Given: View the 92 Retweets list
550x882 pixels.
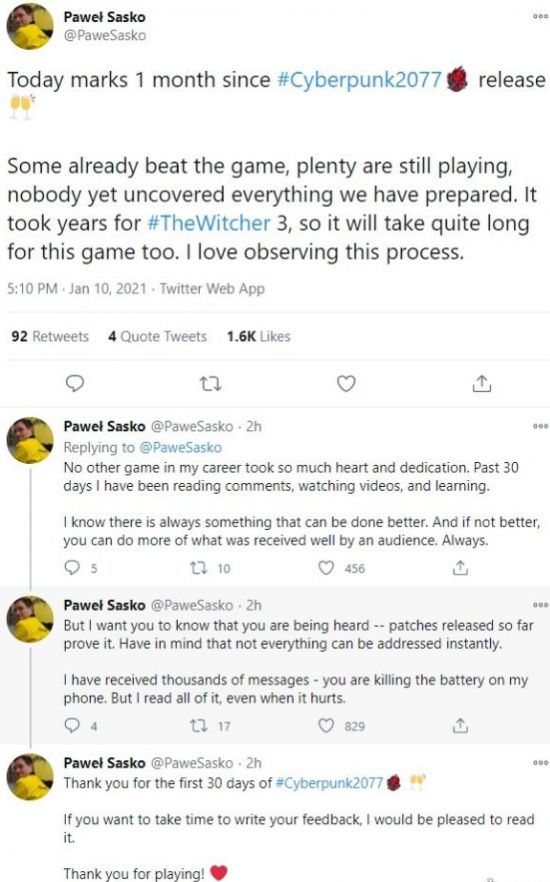Looking at the screenshot, I should click(50, 336).
